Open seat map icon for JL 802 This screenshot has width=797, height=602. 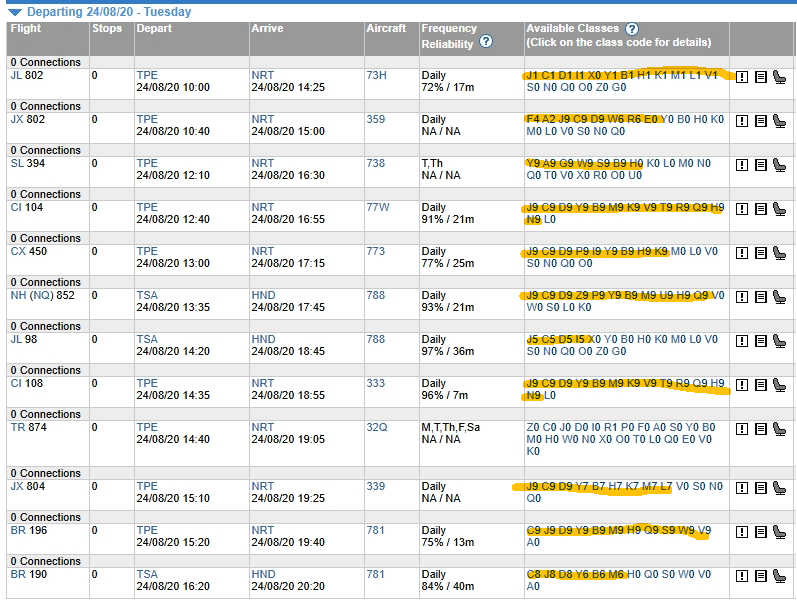[779, 77]
